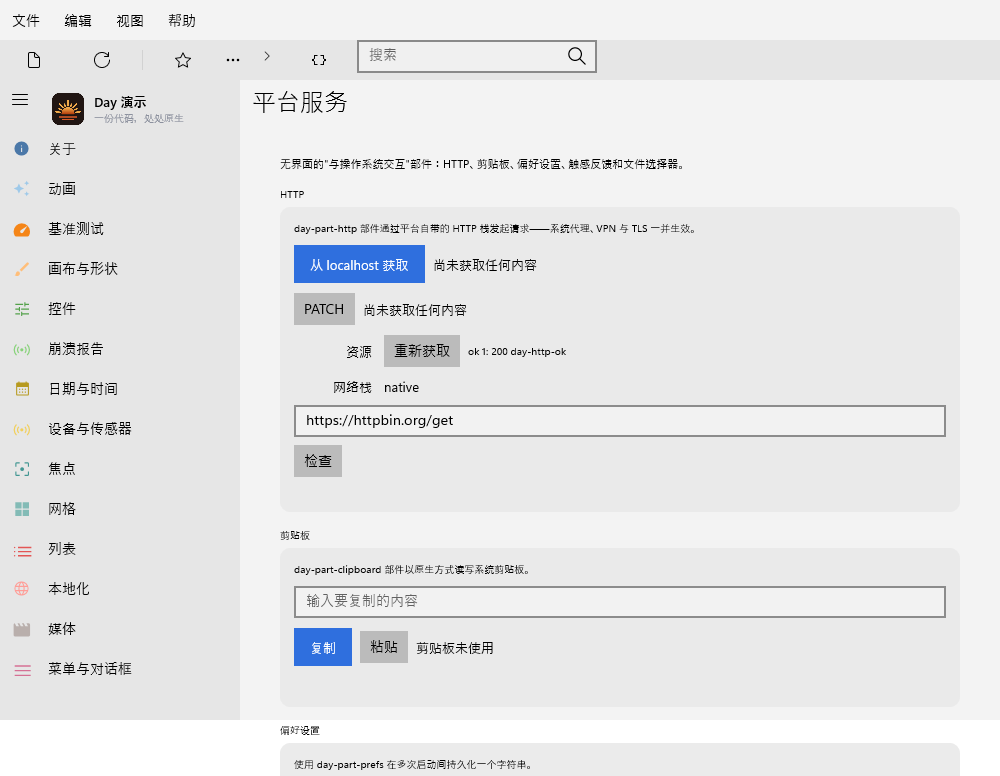Click the curly braces code icon
This screenshot has width=1000, height=776.
(319, 60)
